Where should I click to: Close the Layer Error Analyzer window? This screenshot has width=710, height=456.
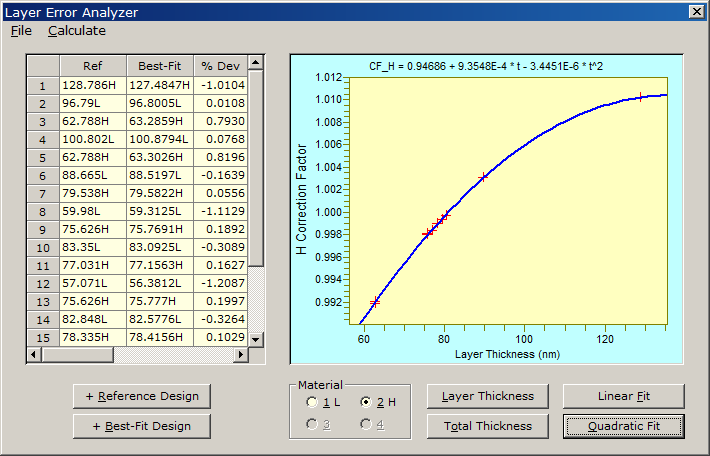(x=696, y=11)
